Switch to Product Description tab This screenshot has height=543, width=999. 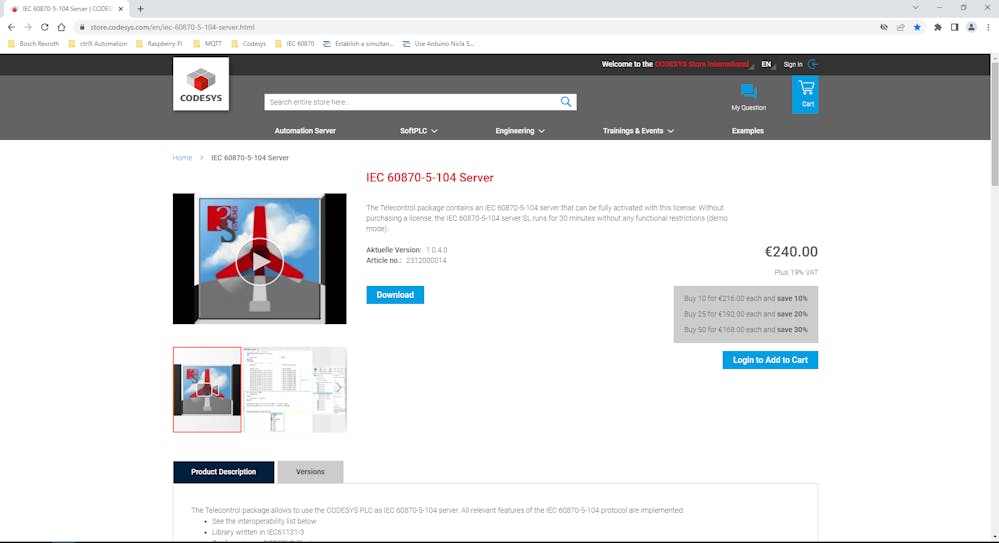pyautogui.click(x=224, y=472)
